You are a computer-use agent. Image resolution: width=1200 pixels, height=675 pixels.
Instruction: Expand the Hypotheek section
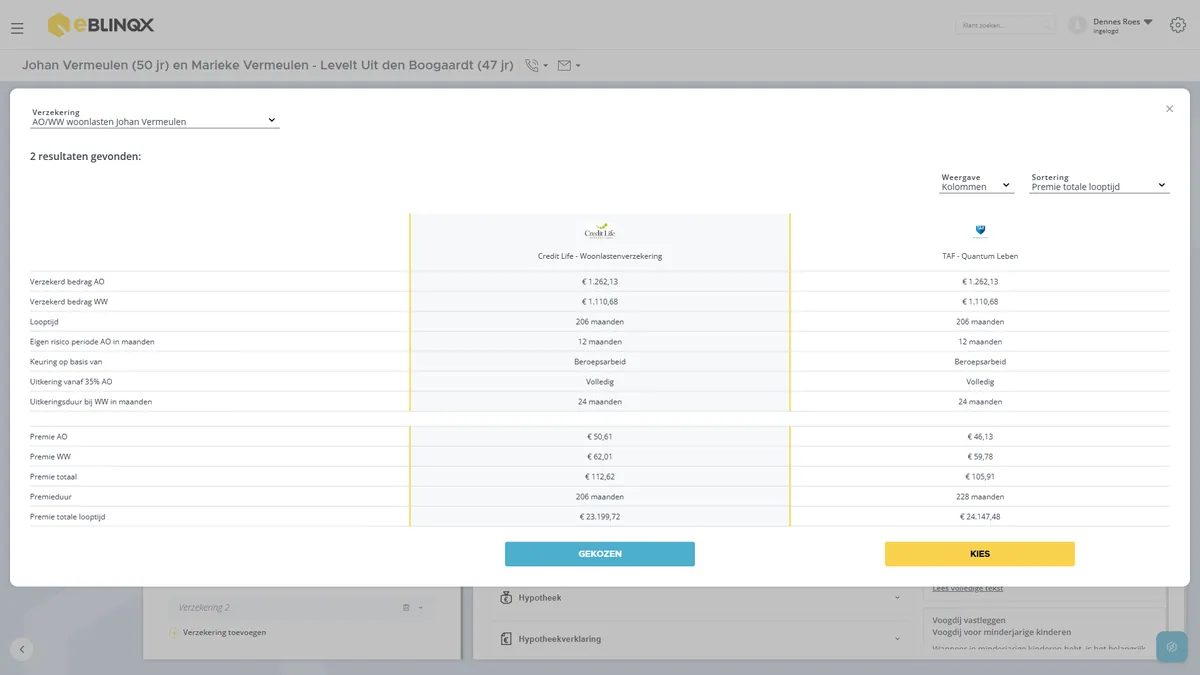click(x=897, y=598)
